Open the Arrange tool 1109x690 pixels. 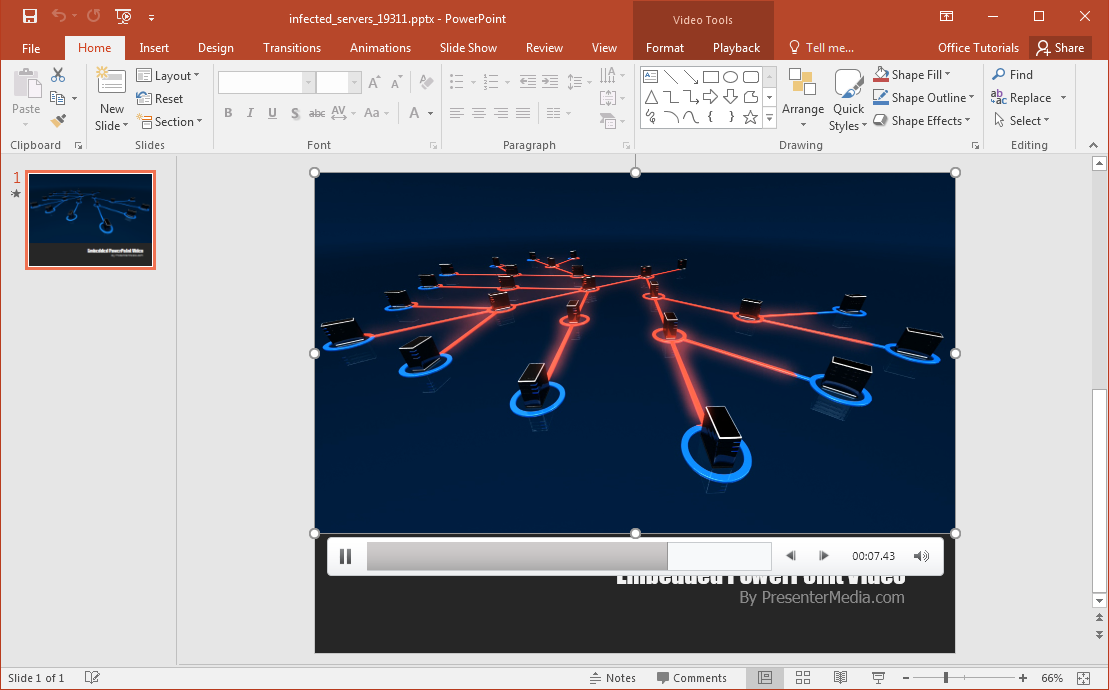coord(803,99)
